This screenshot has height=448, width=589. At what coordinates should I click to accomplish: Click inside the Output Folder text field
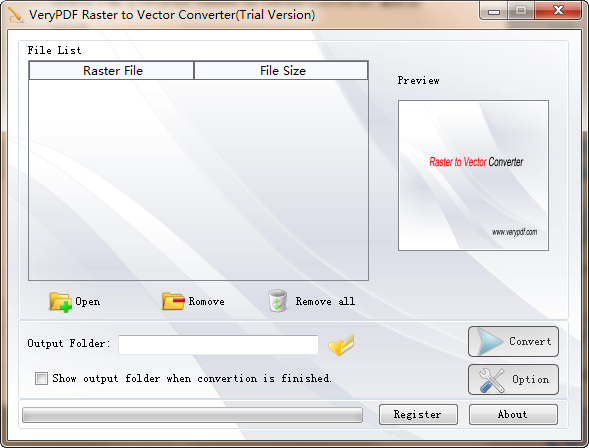coord(218,345)
